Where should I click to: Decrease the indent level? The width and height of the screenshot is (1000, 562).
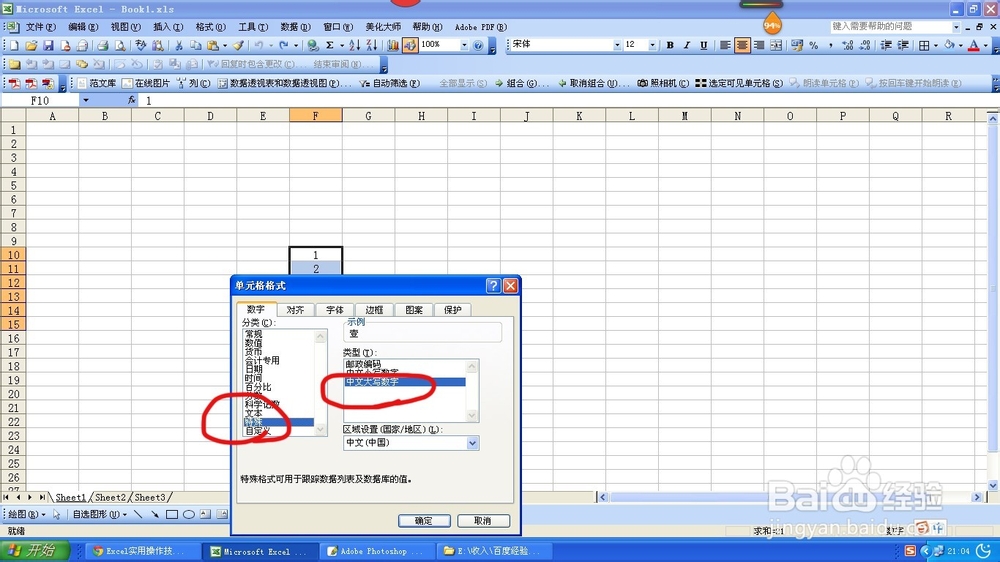[x=886, y=45]
